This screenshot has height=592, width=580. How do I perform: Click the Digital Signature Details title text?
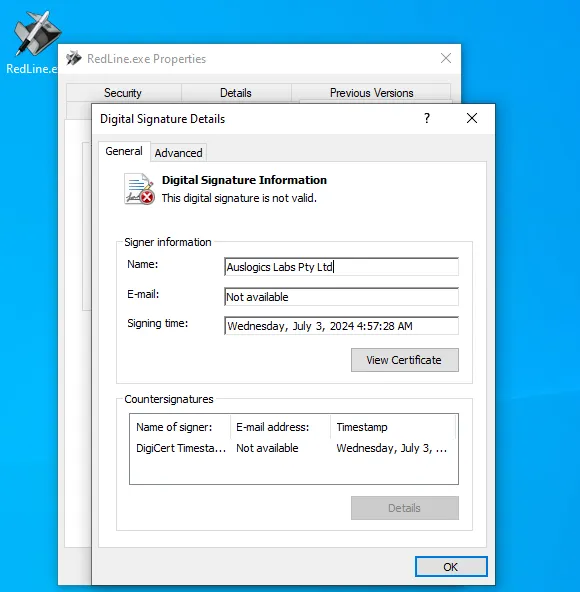coord(162,119)
